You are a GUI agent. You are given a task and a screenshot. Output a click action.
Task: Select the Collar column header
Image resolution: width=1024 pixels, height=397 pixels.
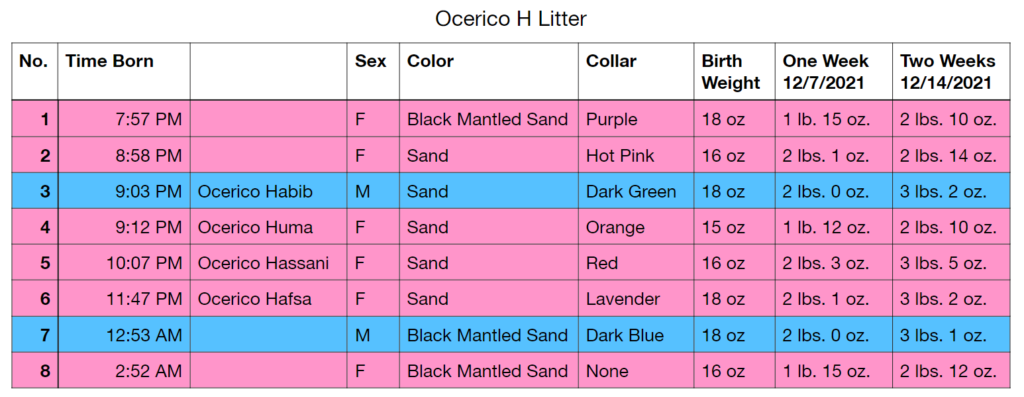click(x=636, y=72)
